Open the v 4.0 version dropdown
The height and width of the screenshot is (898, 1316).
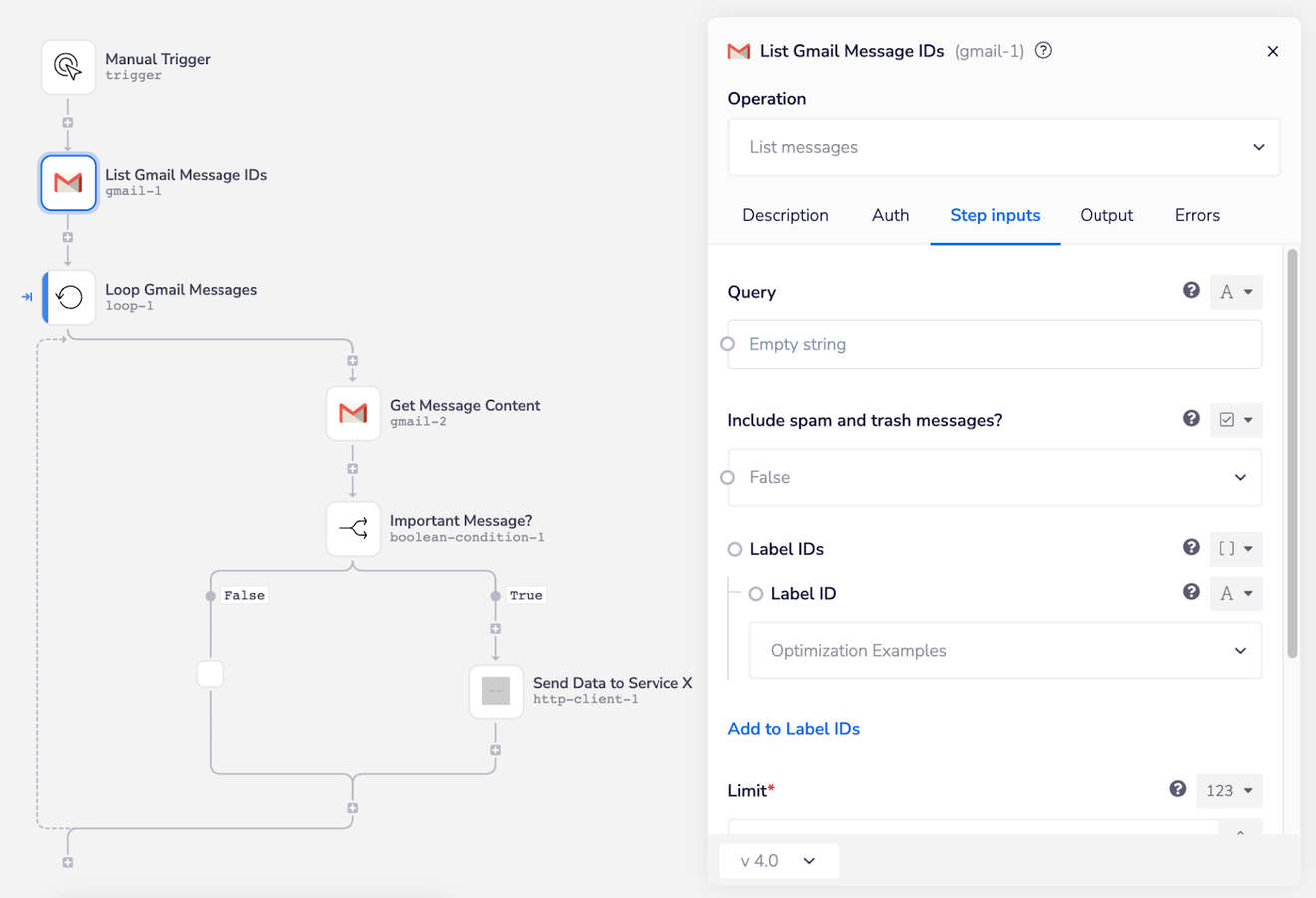coord(778,860)
